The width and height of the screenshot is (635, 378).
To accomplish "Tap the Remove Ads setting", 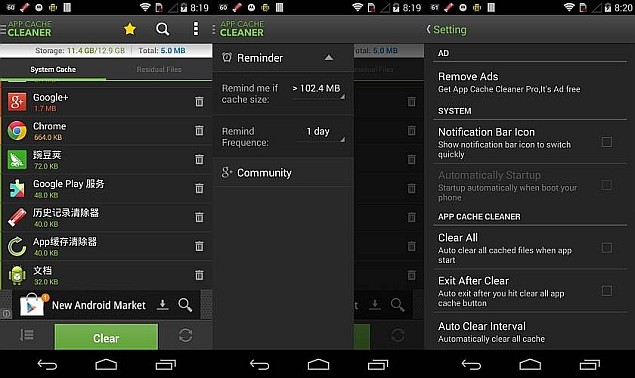I will point(530,82).
